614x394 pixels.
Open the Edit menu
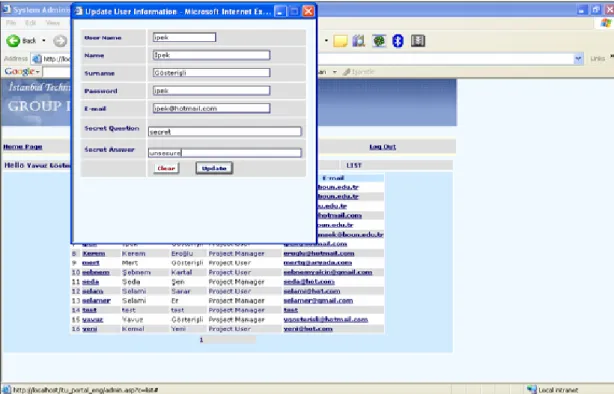coord(31,23)
